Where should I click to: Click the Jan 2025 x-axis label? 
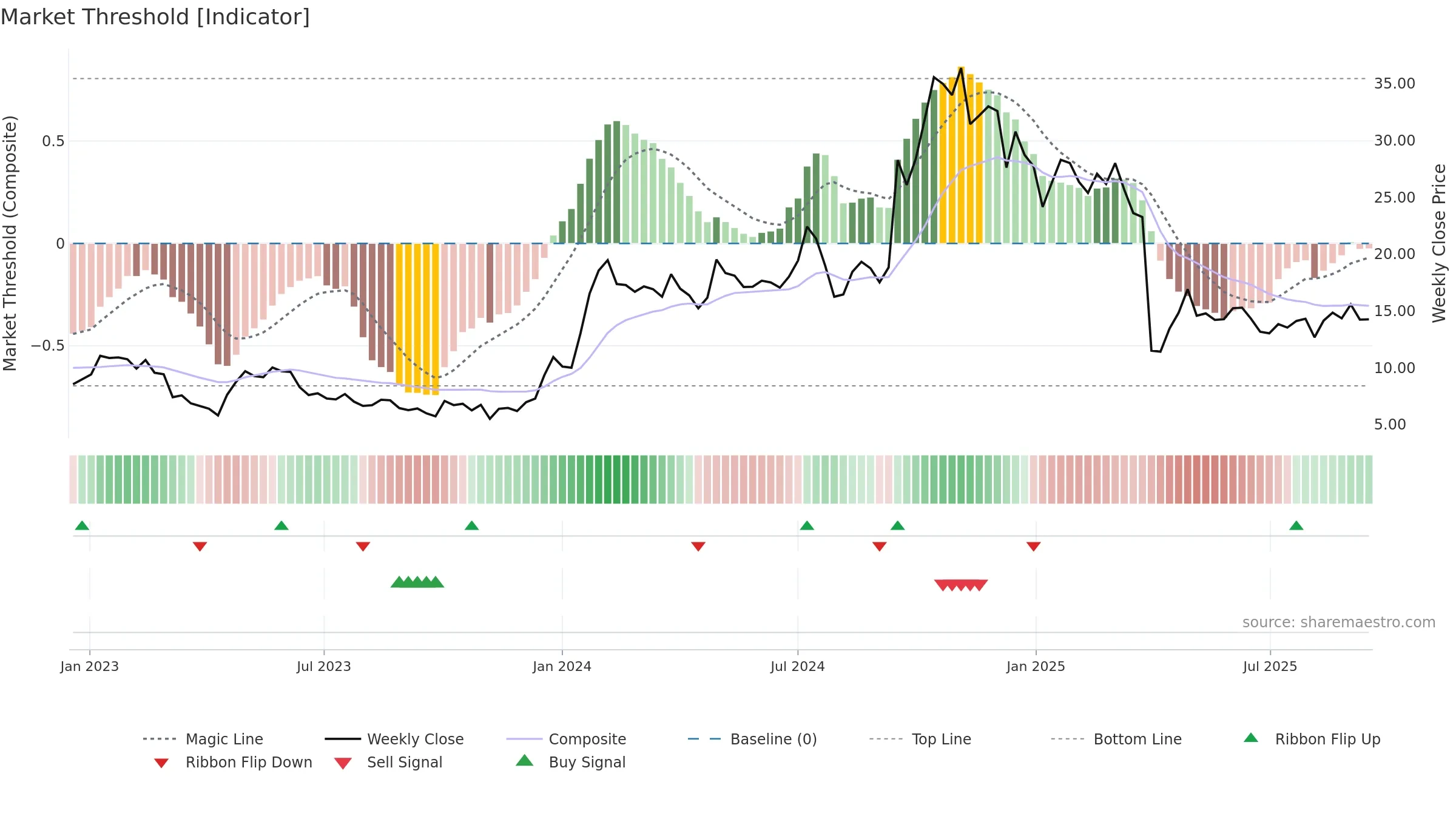click(x=1036, y=666)
